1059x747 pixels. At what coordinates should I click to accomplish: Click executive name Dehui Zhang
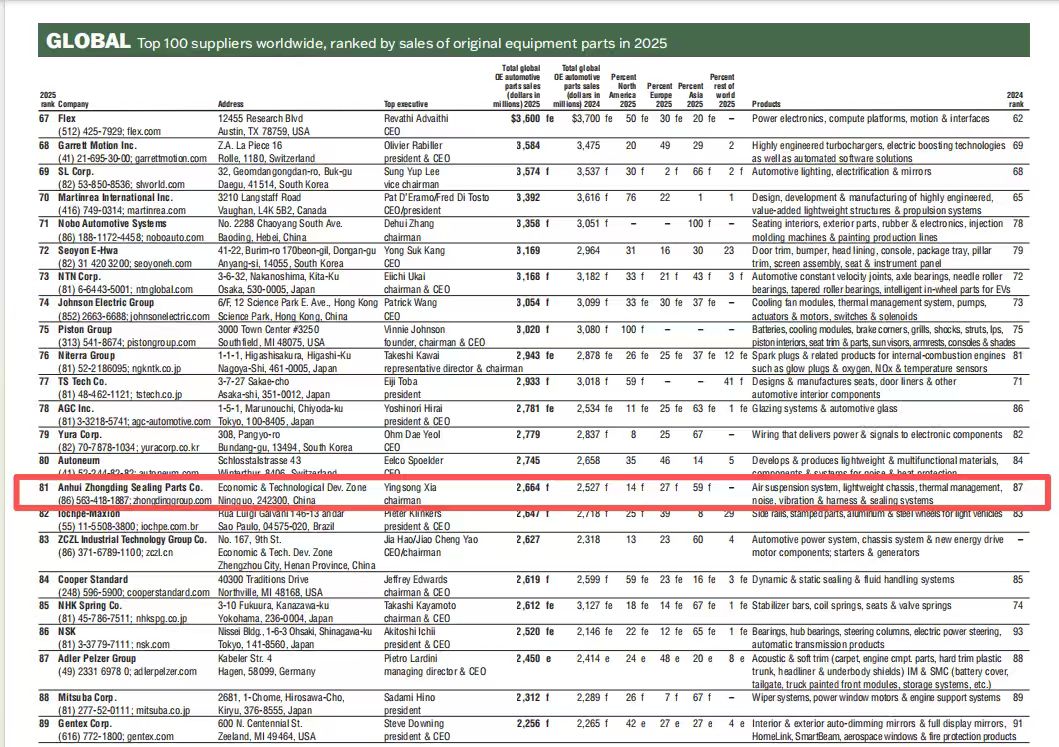pyautogui.click(x=409, y=224)
